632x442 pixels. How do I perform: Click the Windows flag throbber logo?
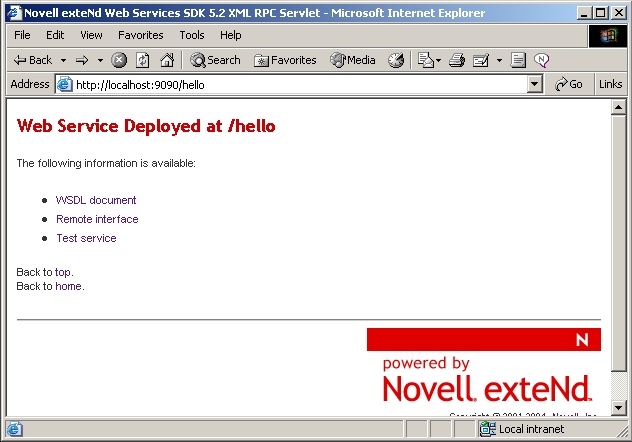point(608,36)
